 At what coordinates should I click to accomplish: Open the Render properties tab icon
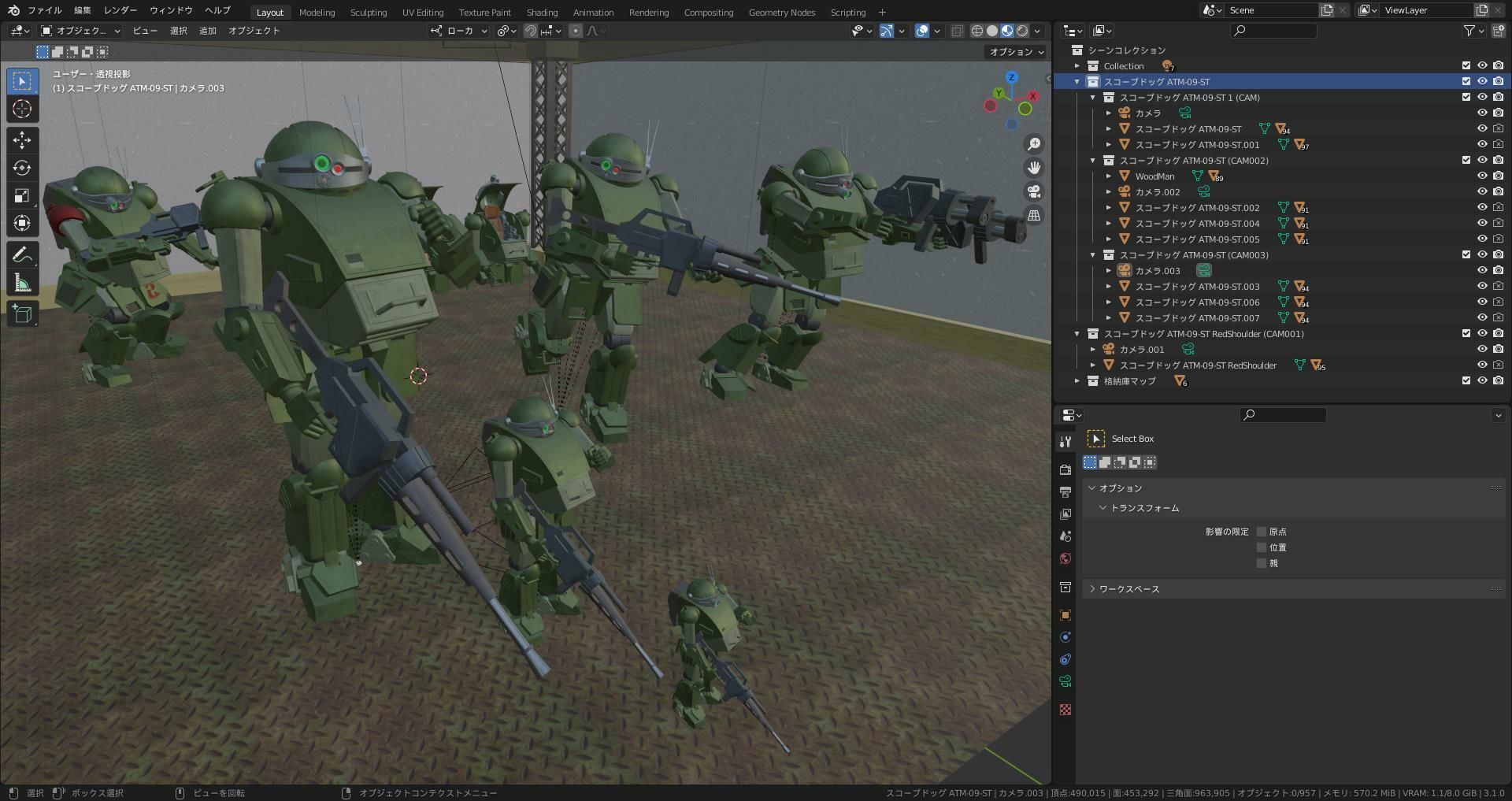(x=1065, y=469)
